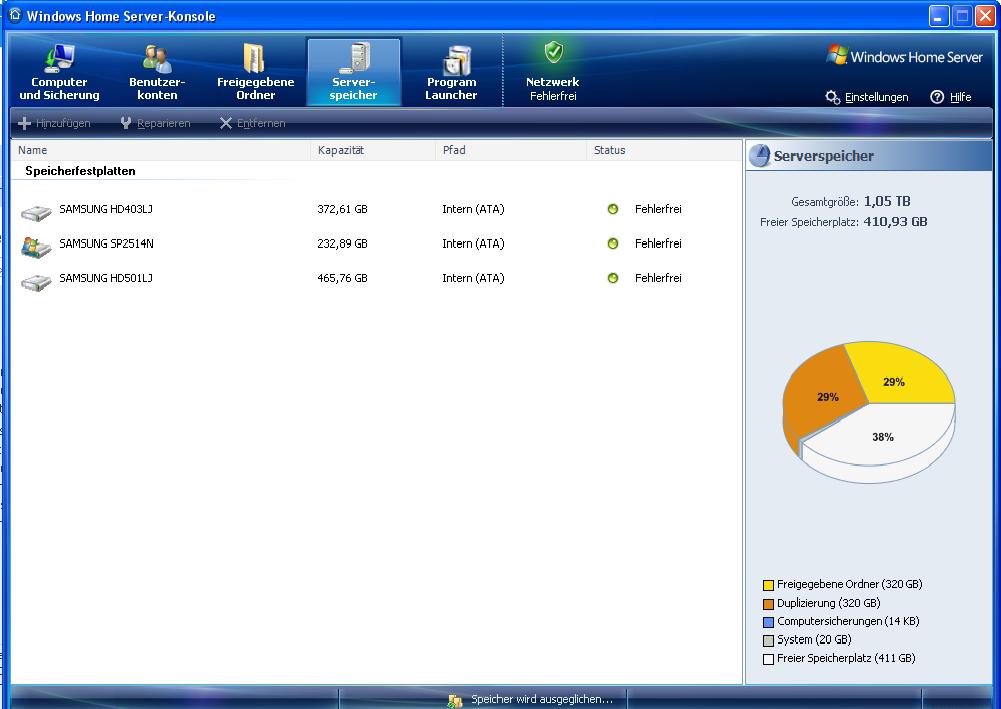This screenshot has width=1001, height=709.
Task: Click the 232,89 GB capacity cell
Action: [342, 244]
